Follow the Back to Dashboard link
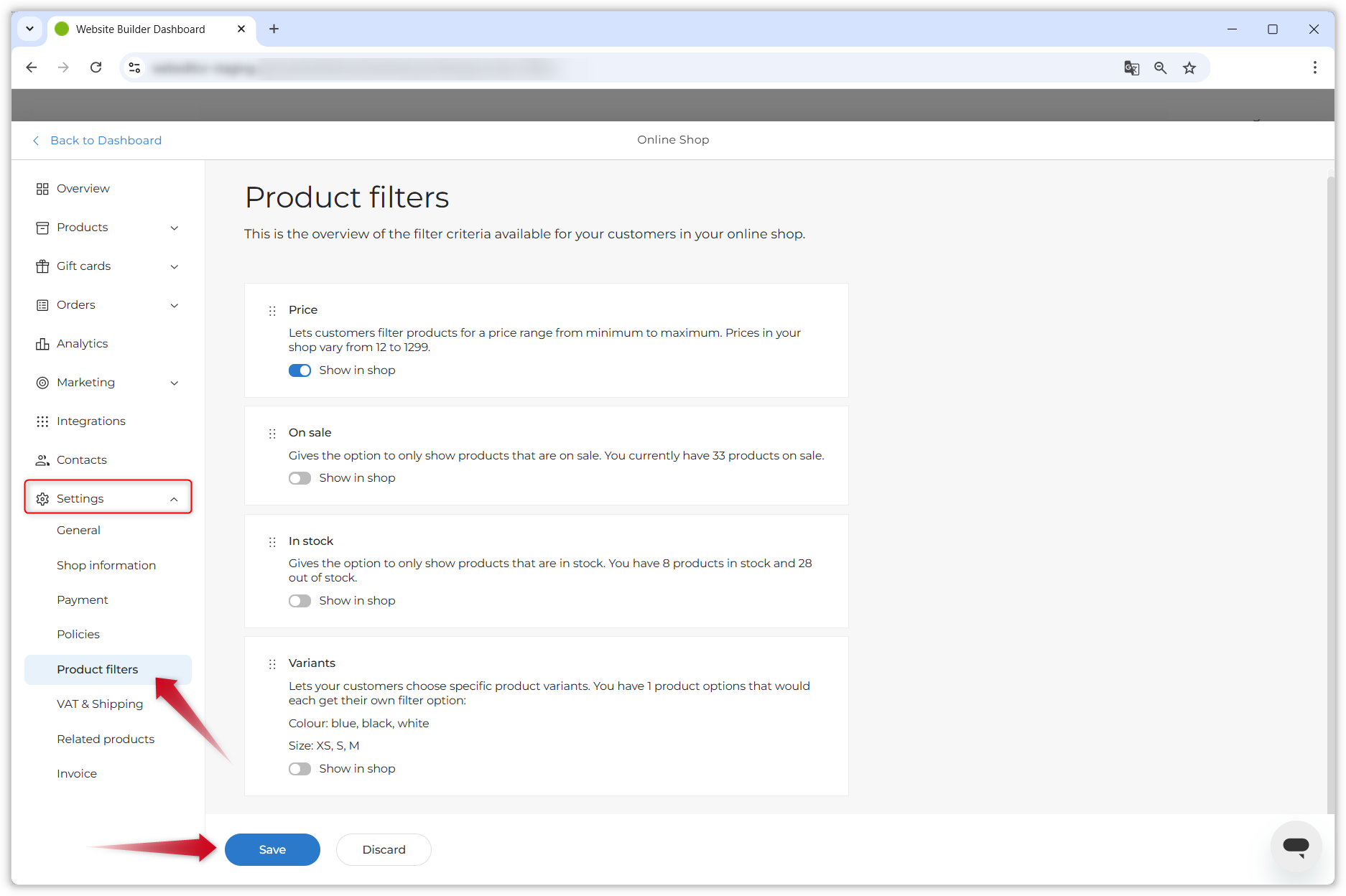This screenshot has height=896, width=1346. tap(106, 140)
